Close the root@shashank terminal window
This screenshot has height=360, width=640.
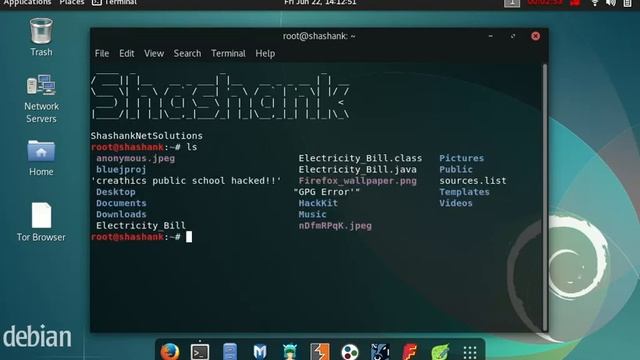[536, 36]
